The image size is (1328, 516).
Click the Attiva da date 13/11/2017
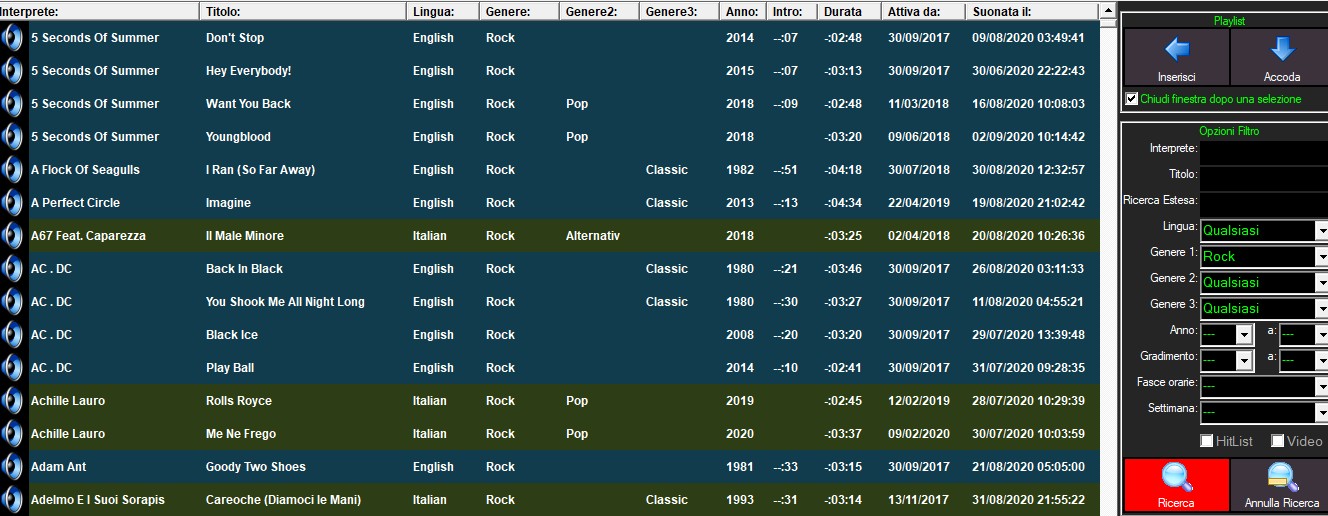[919, 500]
